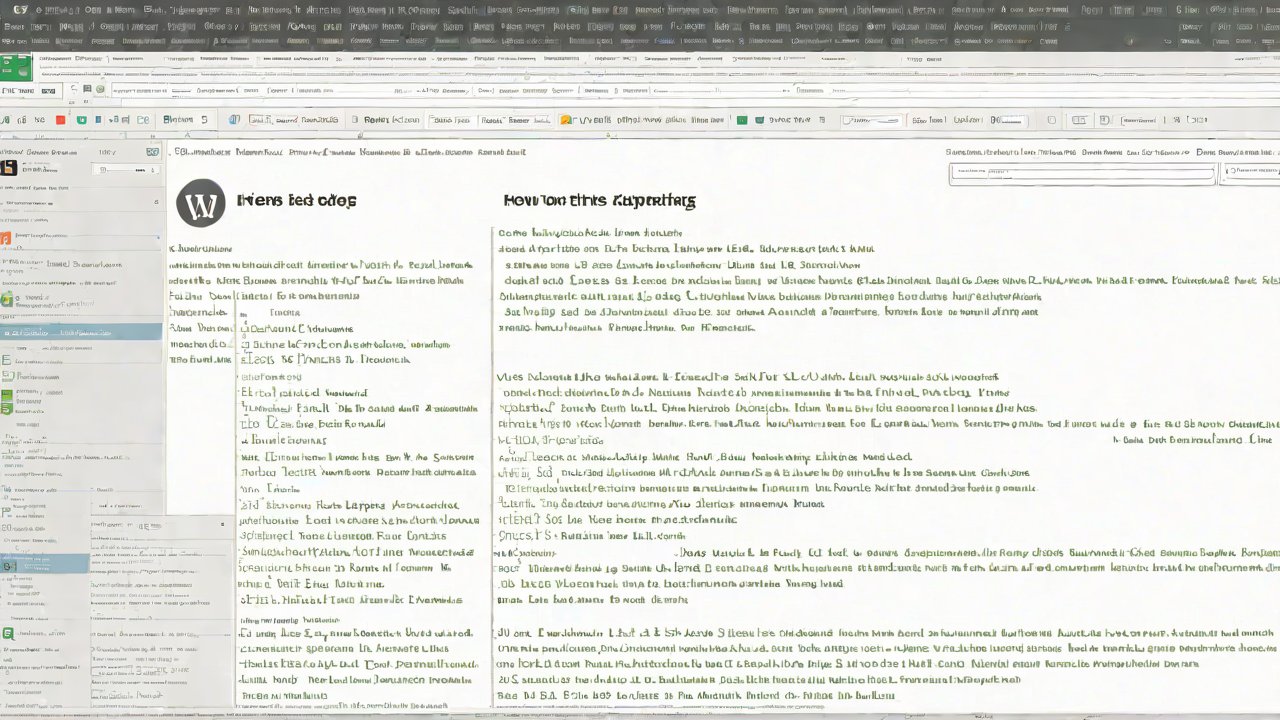Click the green application icon at top-left
This screenshot has height=720, width=1280.
pos(15,68)
